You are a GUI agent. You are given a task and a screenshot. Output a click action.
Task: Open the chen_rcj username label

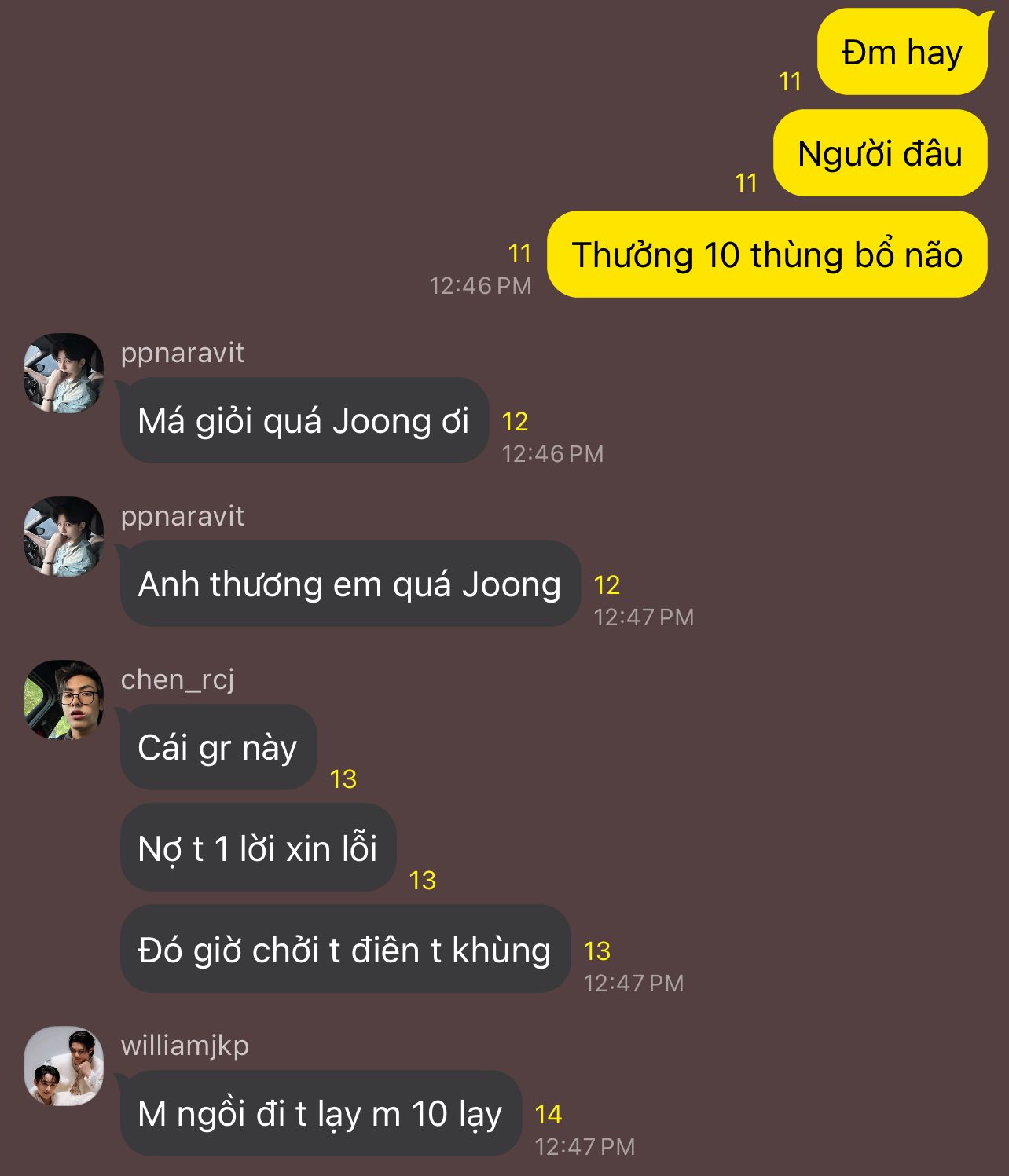click(x=178, y=680)
